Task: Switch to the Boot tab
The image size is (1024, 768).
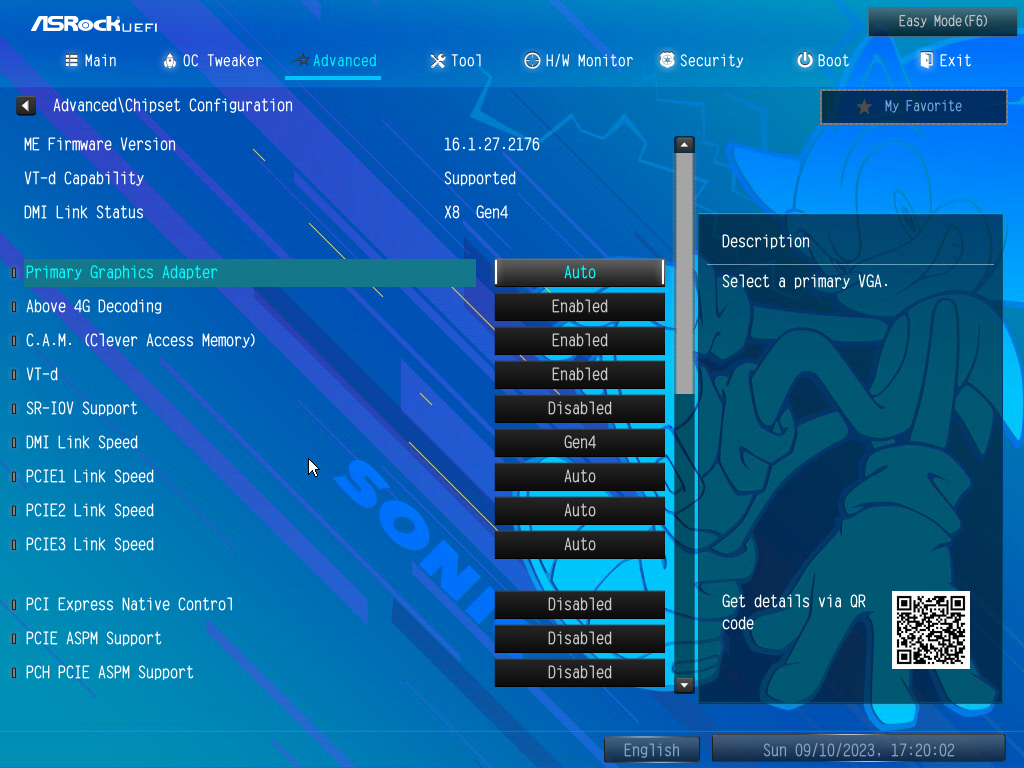Action: [823, 61]
